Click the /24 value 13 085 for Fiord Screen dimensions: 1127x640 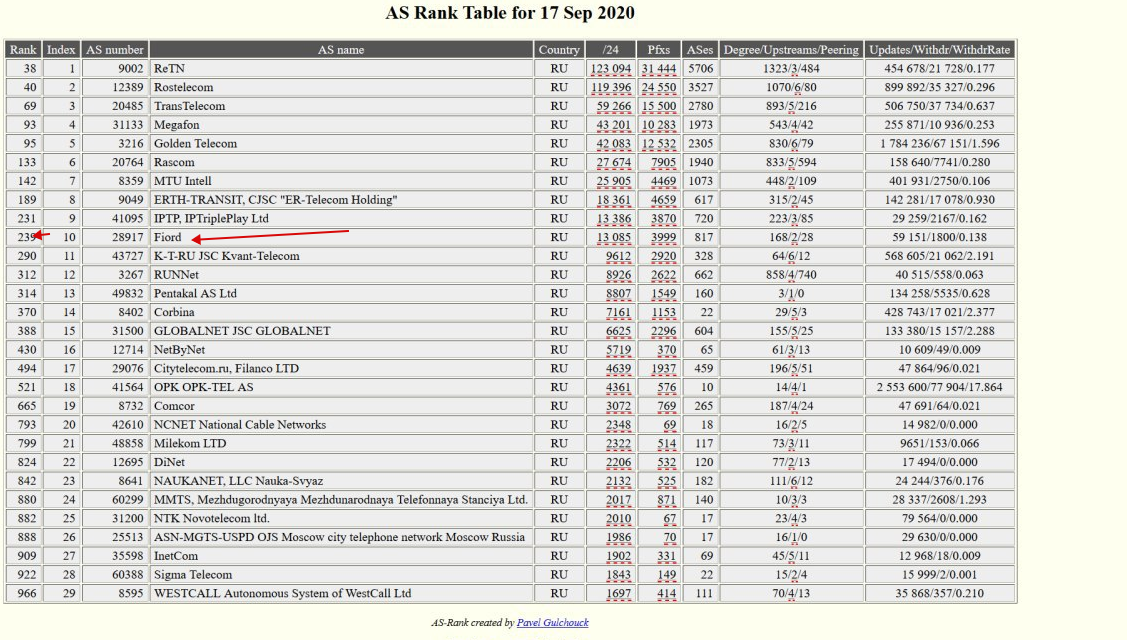point(614,237)
